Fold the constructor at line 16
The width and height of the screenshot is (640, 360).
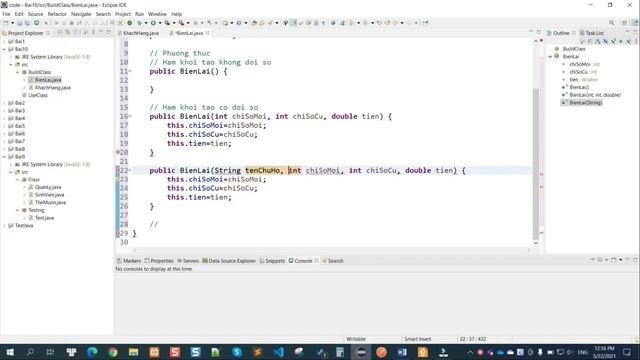click(x=130, y=116)
